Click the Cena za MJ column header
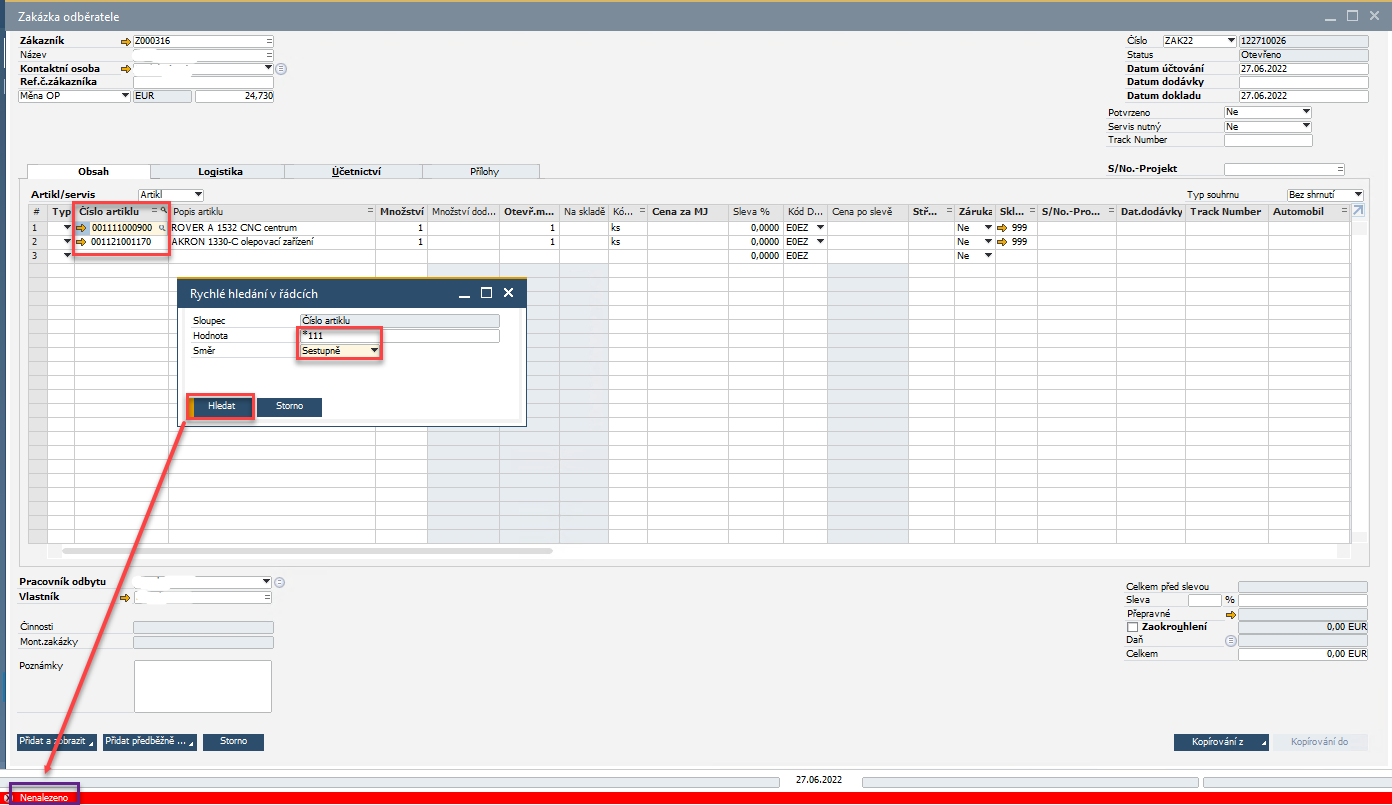1392x805 pixels. (x=687, y=212)
